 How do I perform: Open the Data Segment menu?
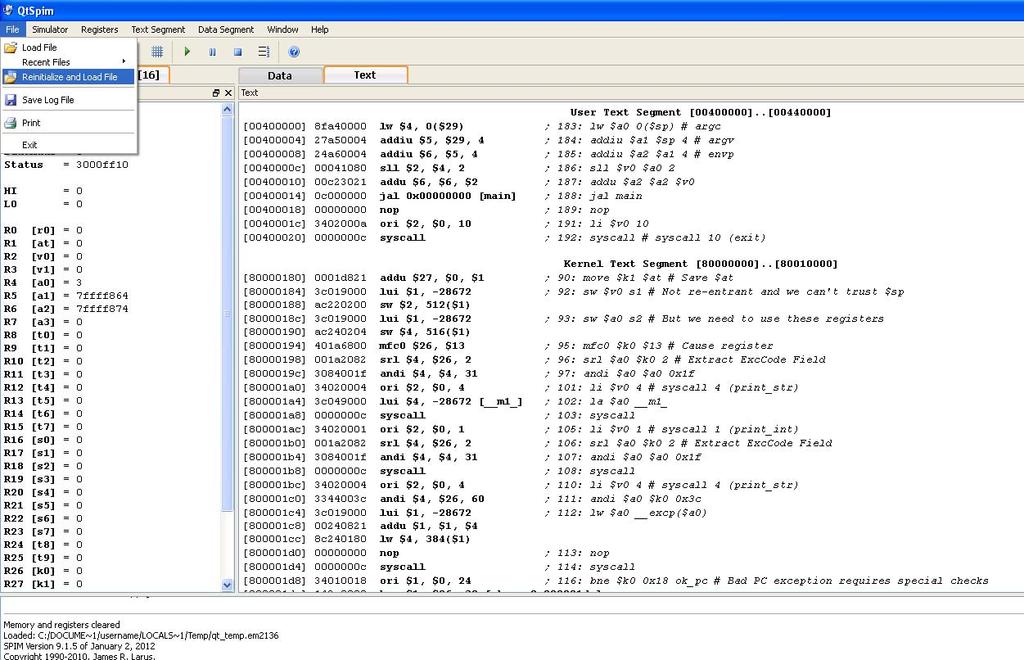coord(226,29)
